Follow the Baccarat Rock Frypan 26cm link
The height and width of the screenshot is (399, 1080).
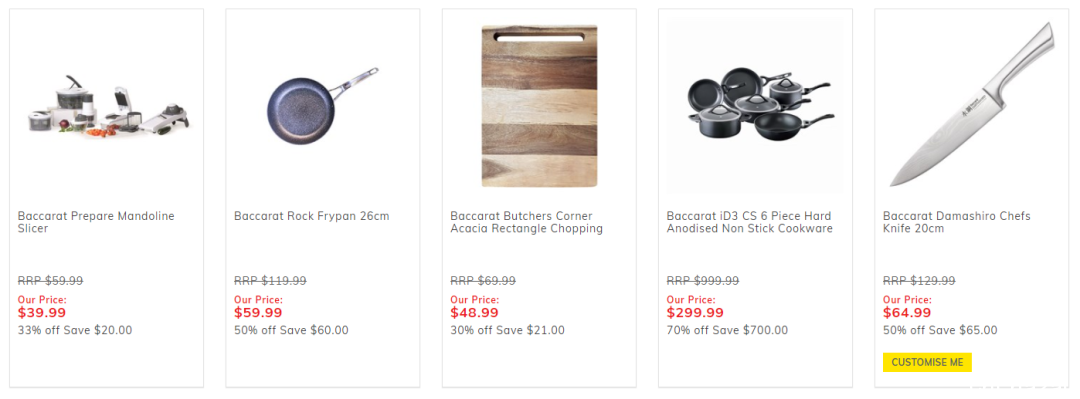click(x=311, y=216)
